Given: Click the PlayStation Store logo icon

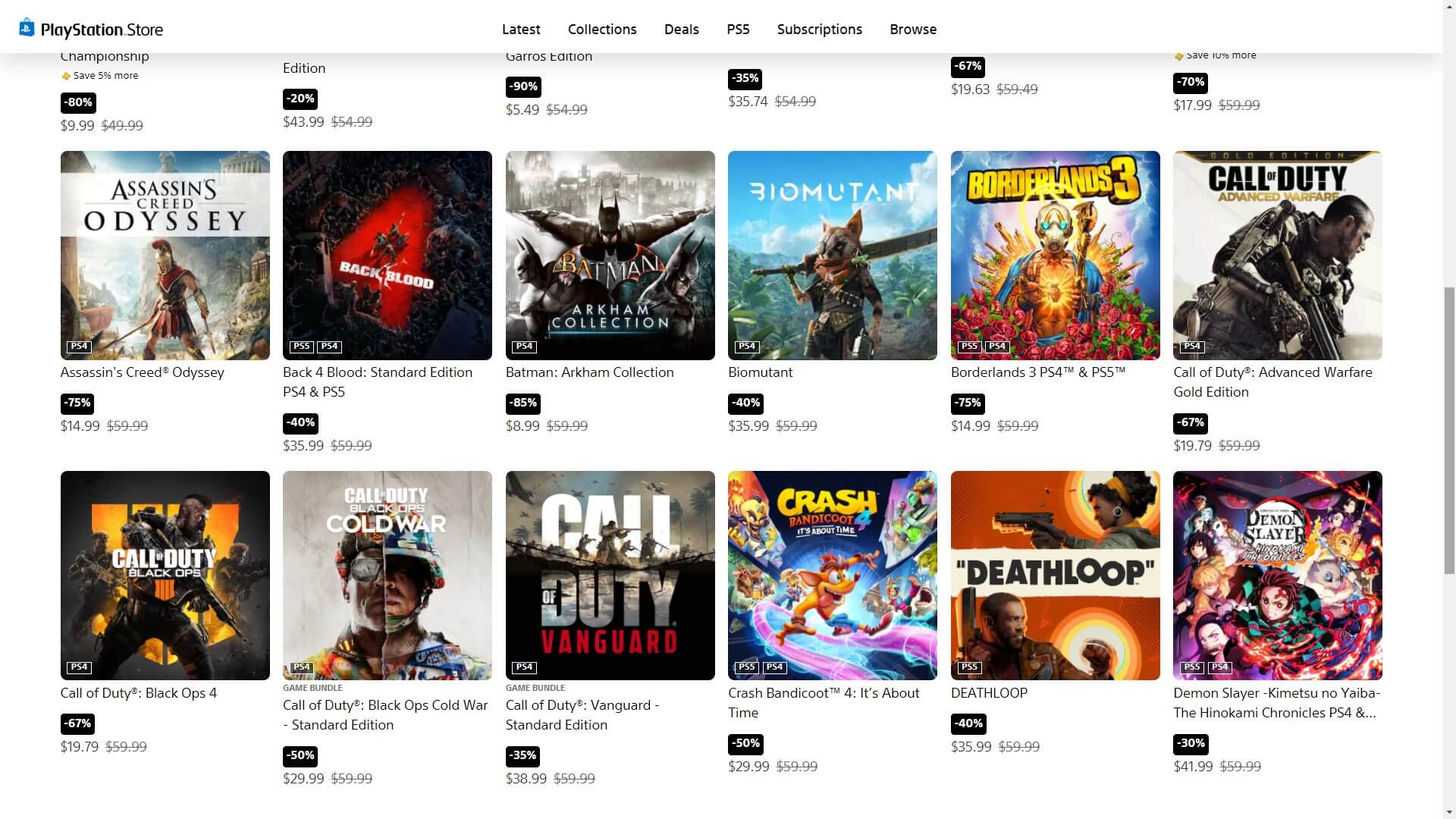Looking at the screenshot, I should click(x=27, y=28).
